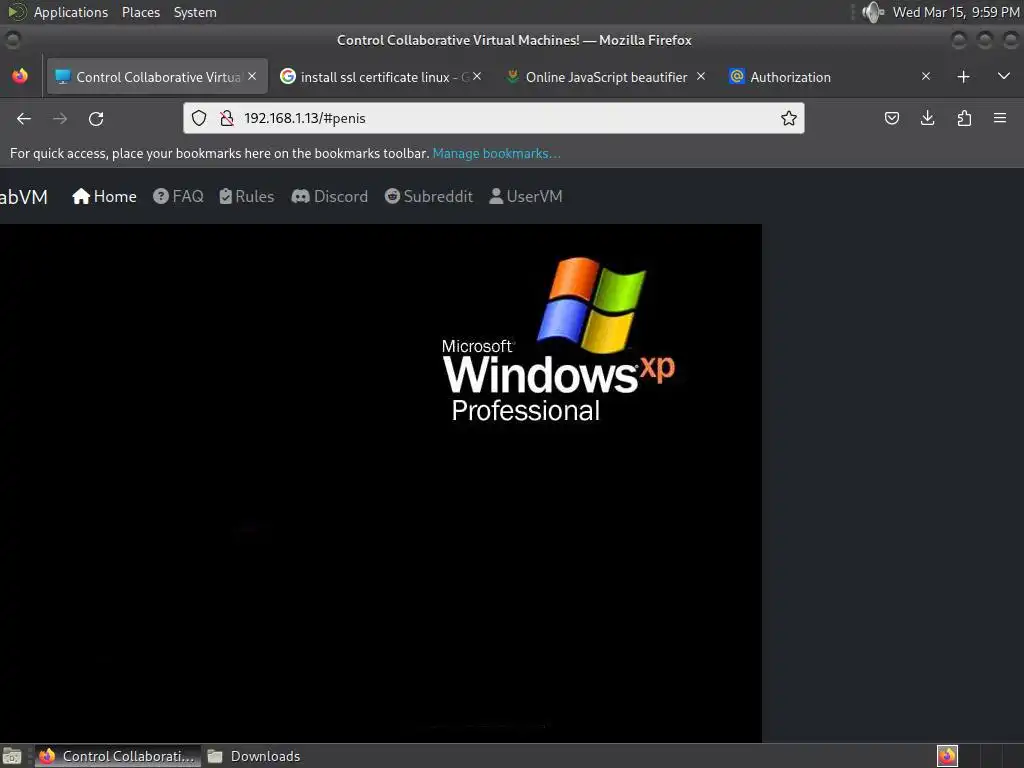Expand the list all tabs chevron

tap(1004, 76)
